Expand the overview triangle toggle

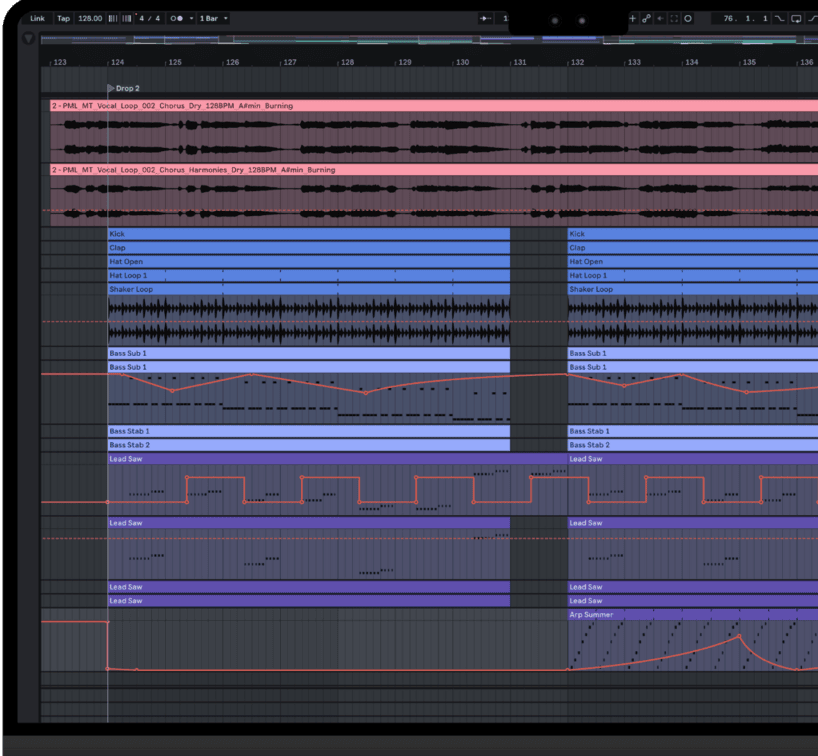(x=28, y=39)
